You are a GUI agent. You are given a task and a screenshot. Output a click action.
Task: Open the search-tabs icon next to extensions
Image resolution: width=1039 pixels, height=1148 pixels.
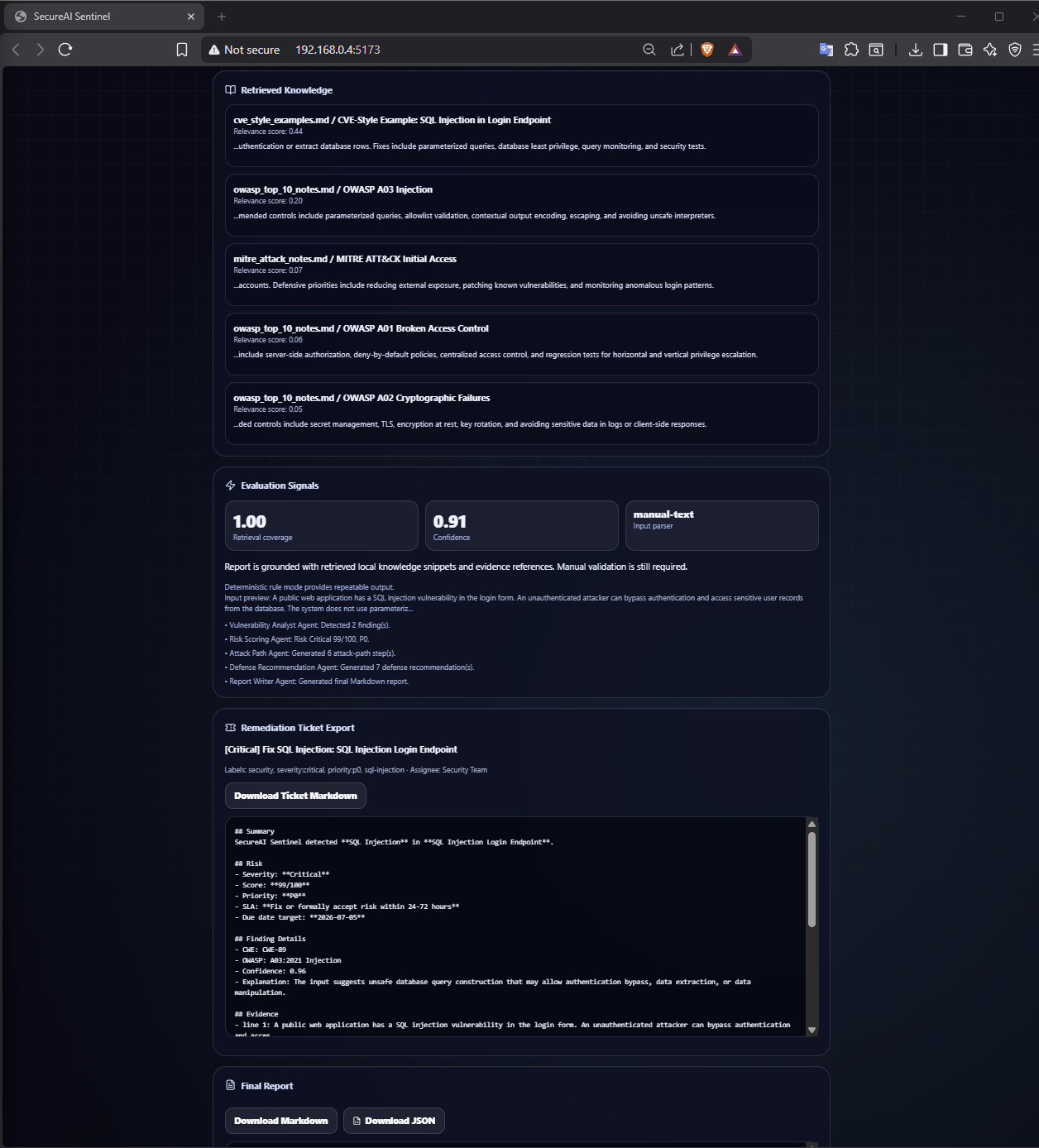pyautogui.click(x=876, y=50)
